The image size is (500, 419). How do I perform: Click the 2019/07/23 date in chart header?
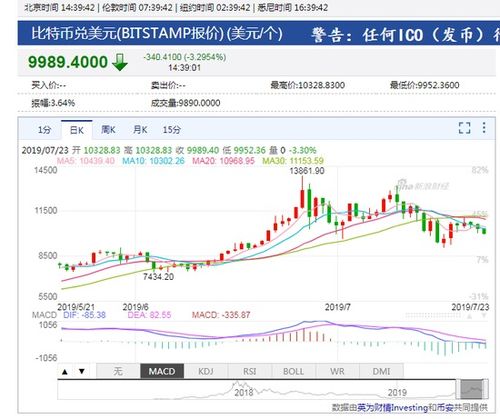[45, 150]
